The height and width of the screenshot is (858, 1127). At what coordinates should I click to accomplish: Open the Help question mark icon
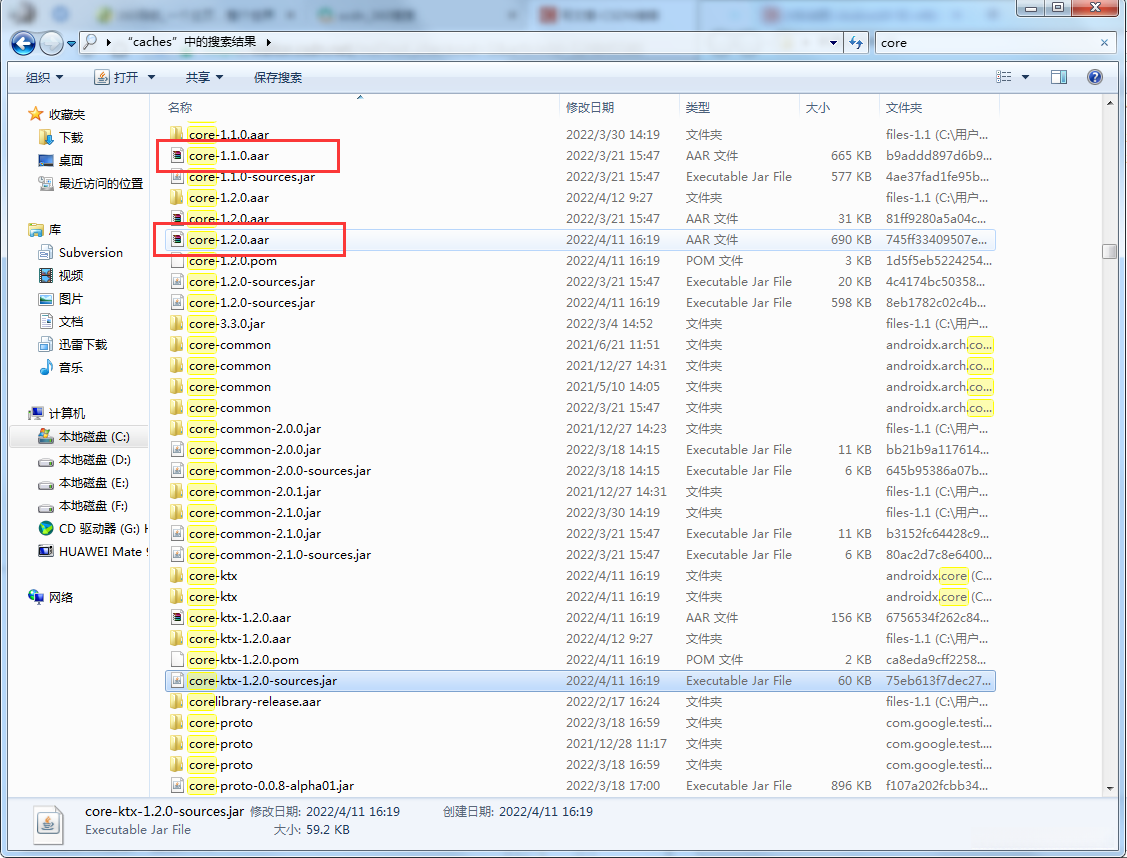[x=1095, y=77]
